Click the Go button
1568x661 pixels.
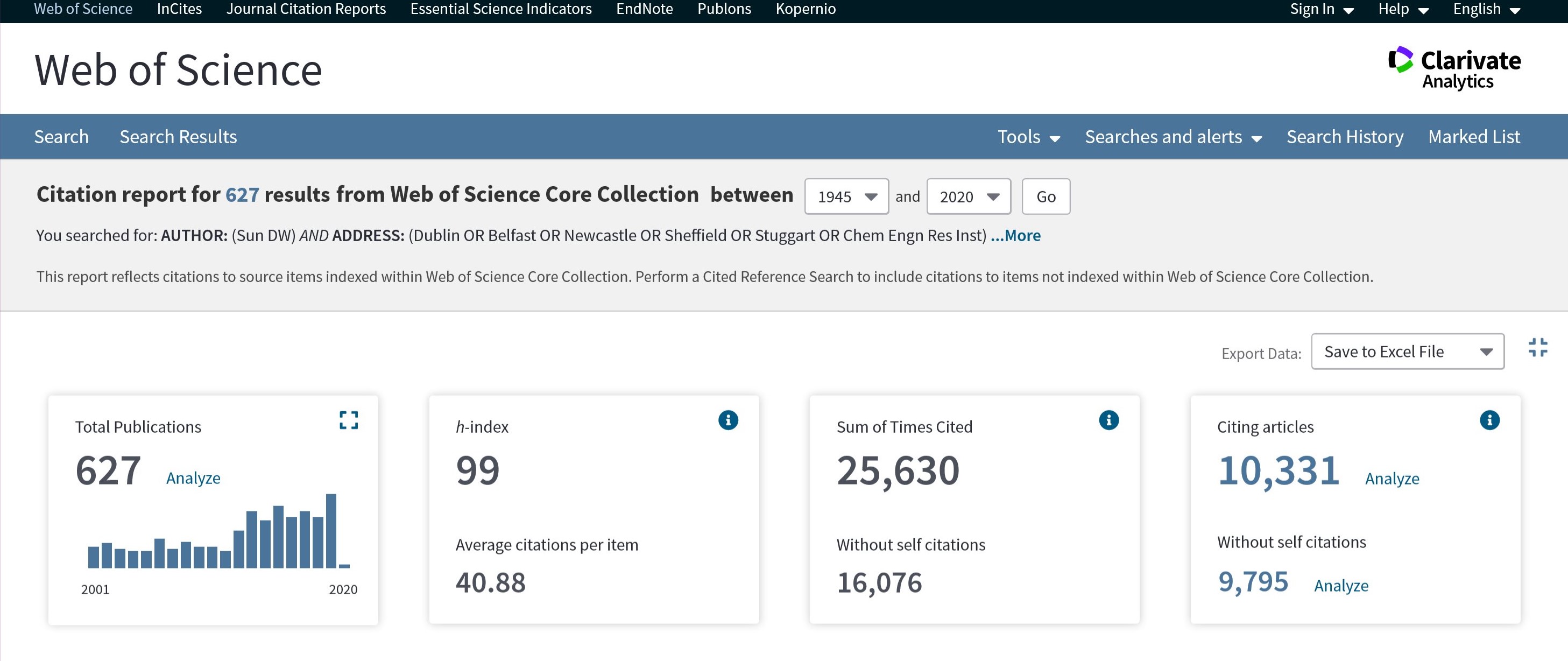click(1046, 196)
